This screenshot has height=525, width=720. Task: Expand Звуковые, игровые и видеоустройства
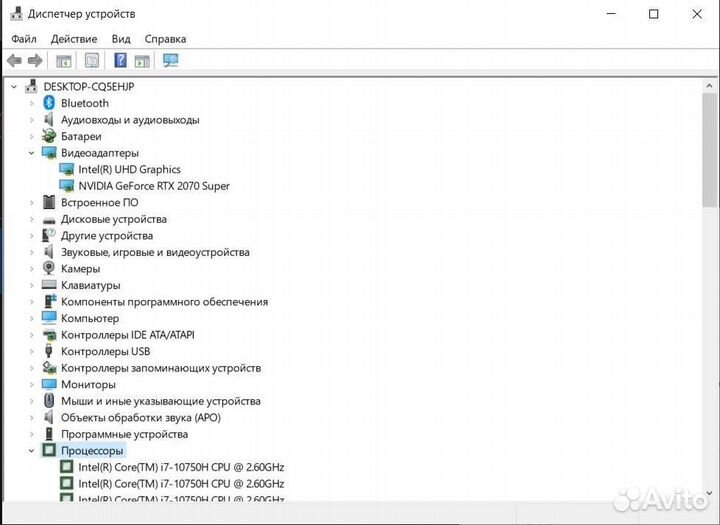click(32, 252)
